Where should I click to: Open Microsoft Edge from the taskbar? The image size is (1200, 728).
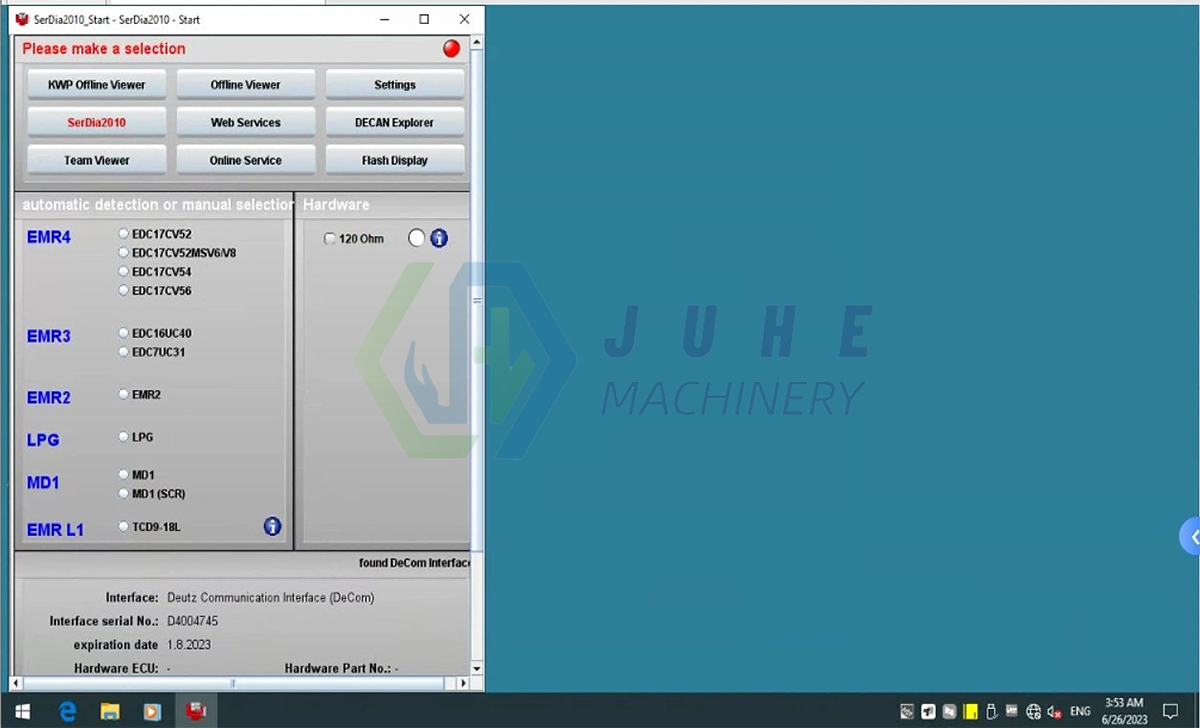click(x=66, y=711)
